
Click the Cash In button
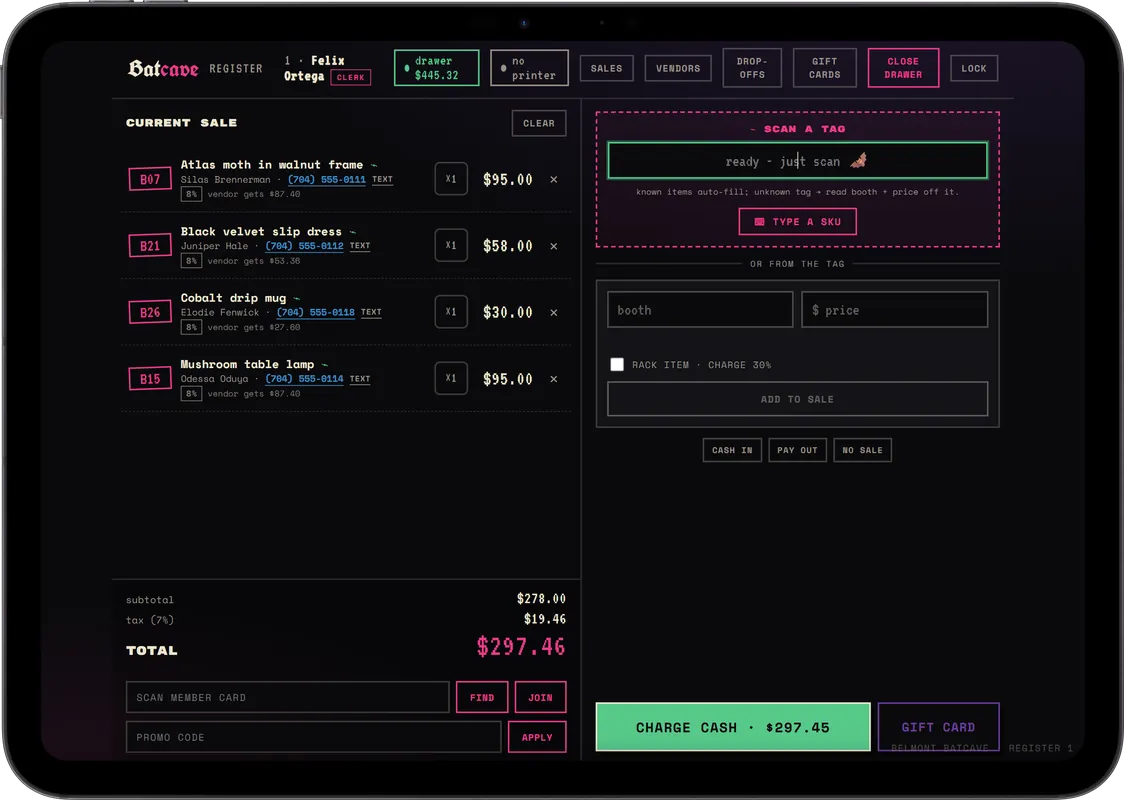tap(732, 450)
